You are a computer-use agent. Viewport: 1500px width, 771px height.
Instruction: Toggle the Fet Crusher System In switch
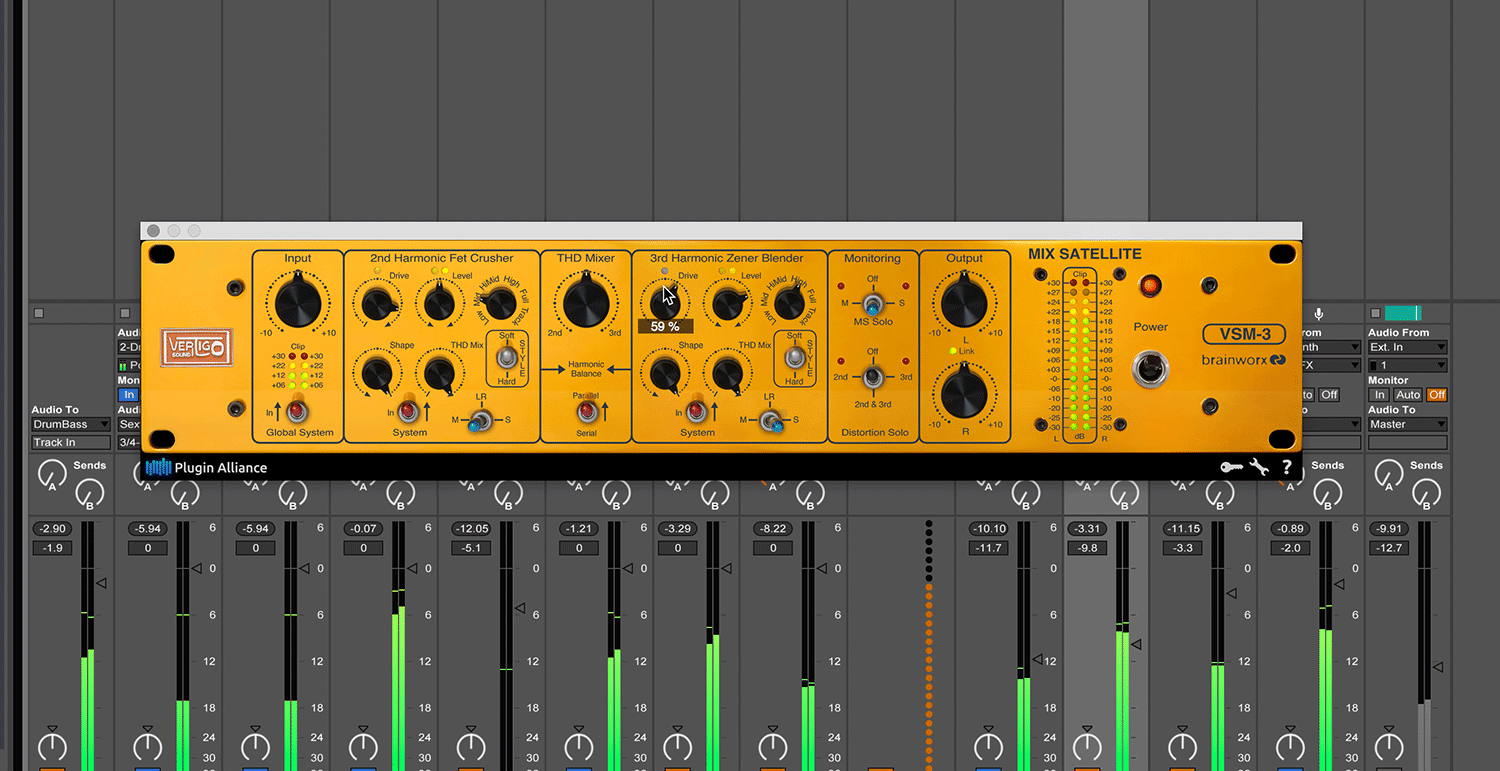click(x=407, y=409)
